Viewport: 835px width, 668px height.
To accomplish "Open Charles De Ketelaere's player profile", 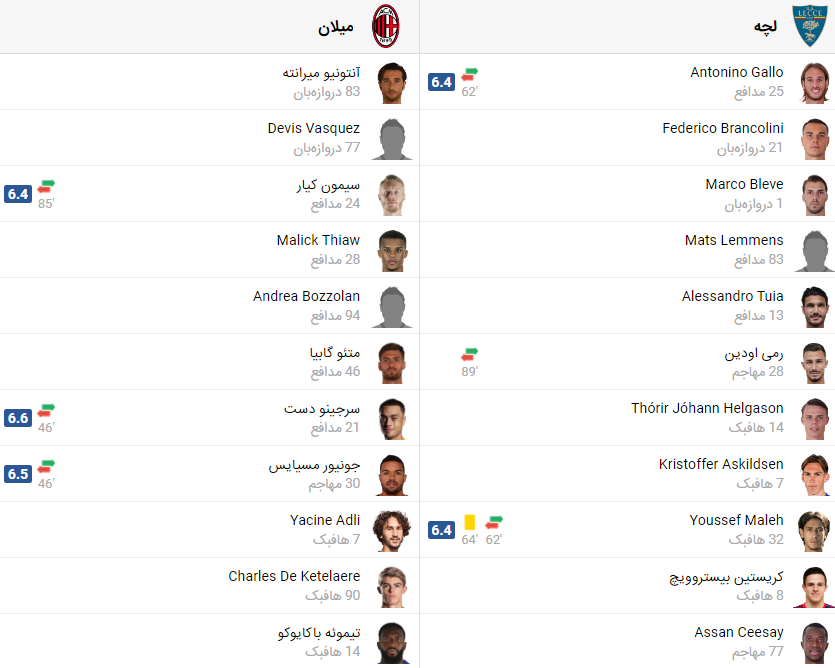I will click(x=294, y=576).
